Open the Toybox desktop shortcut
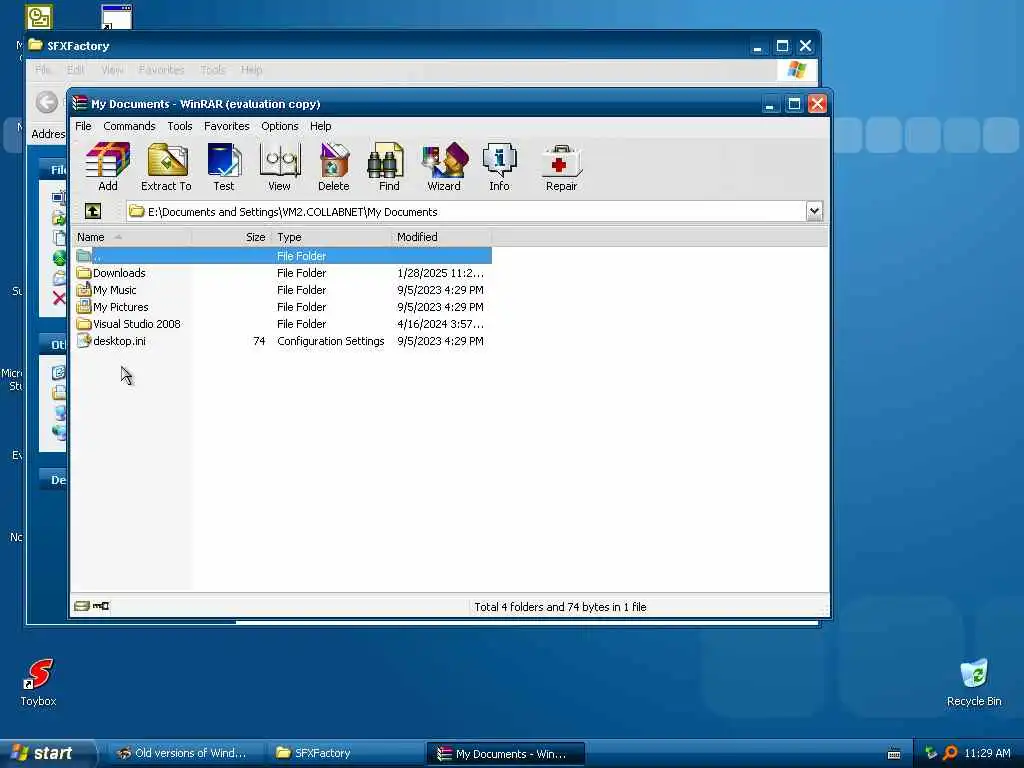Screen dimensions: 1024x768 coord(38,682)
